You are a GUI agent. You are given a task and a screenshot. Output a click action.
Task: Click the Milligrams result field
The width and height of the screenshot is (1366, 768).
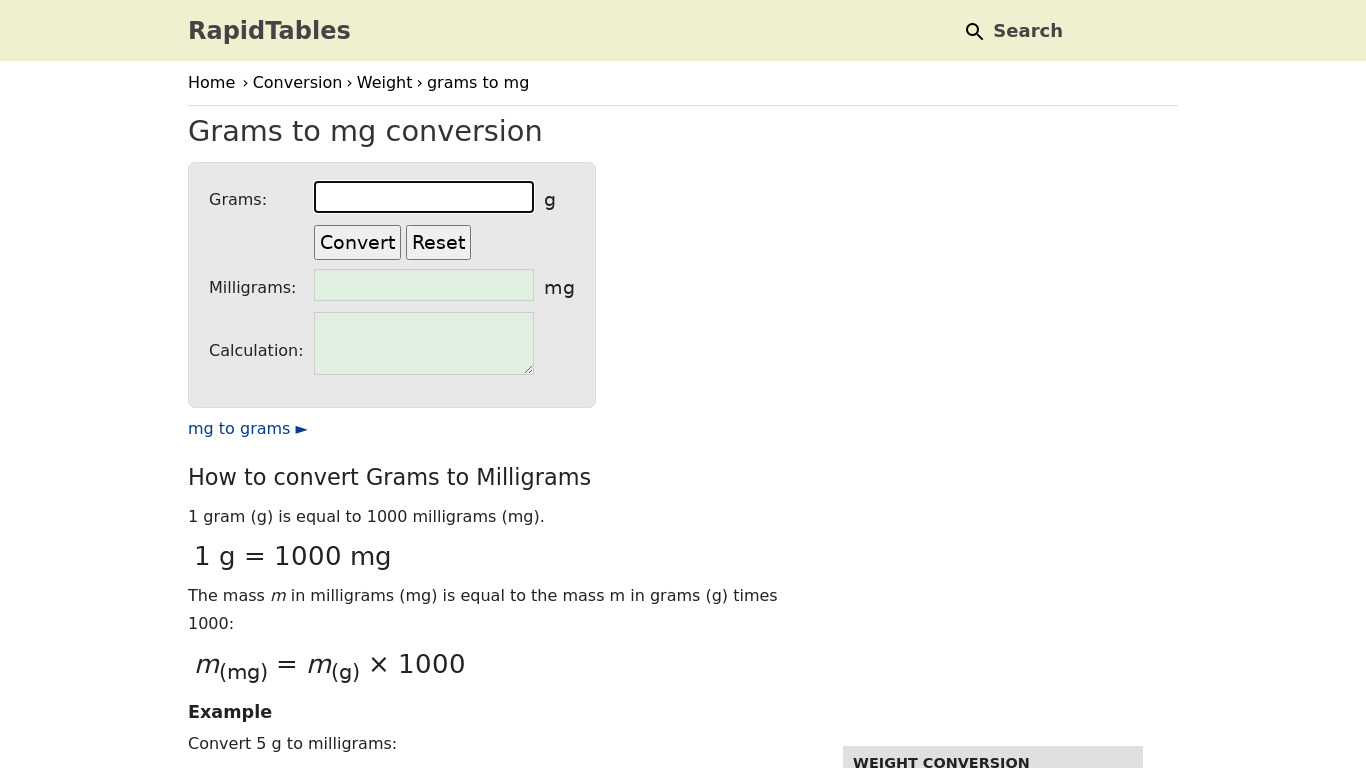coord(424,285)
